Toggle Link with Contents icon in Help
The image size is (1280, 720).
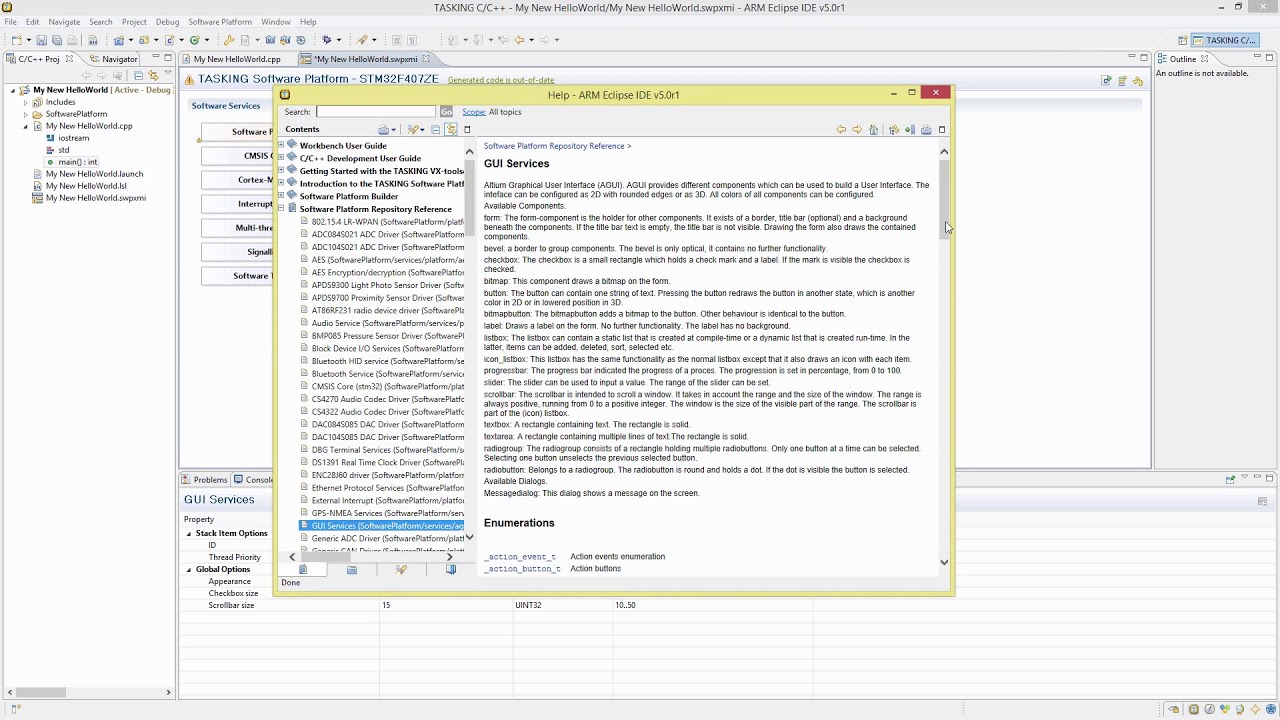pyautogui.click(x=451, y=130)
